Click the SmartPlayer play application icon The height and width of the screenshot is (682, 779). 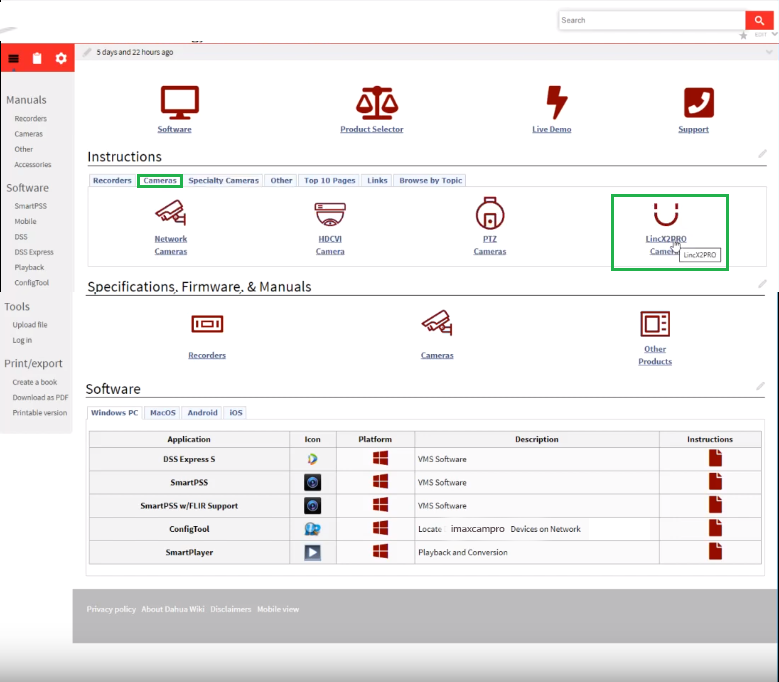[312, 552]
